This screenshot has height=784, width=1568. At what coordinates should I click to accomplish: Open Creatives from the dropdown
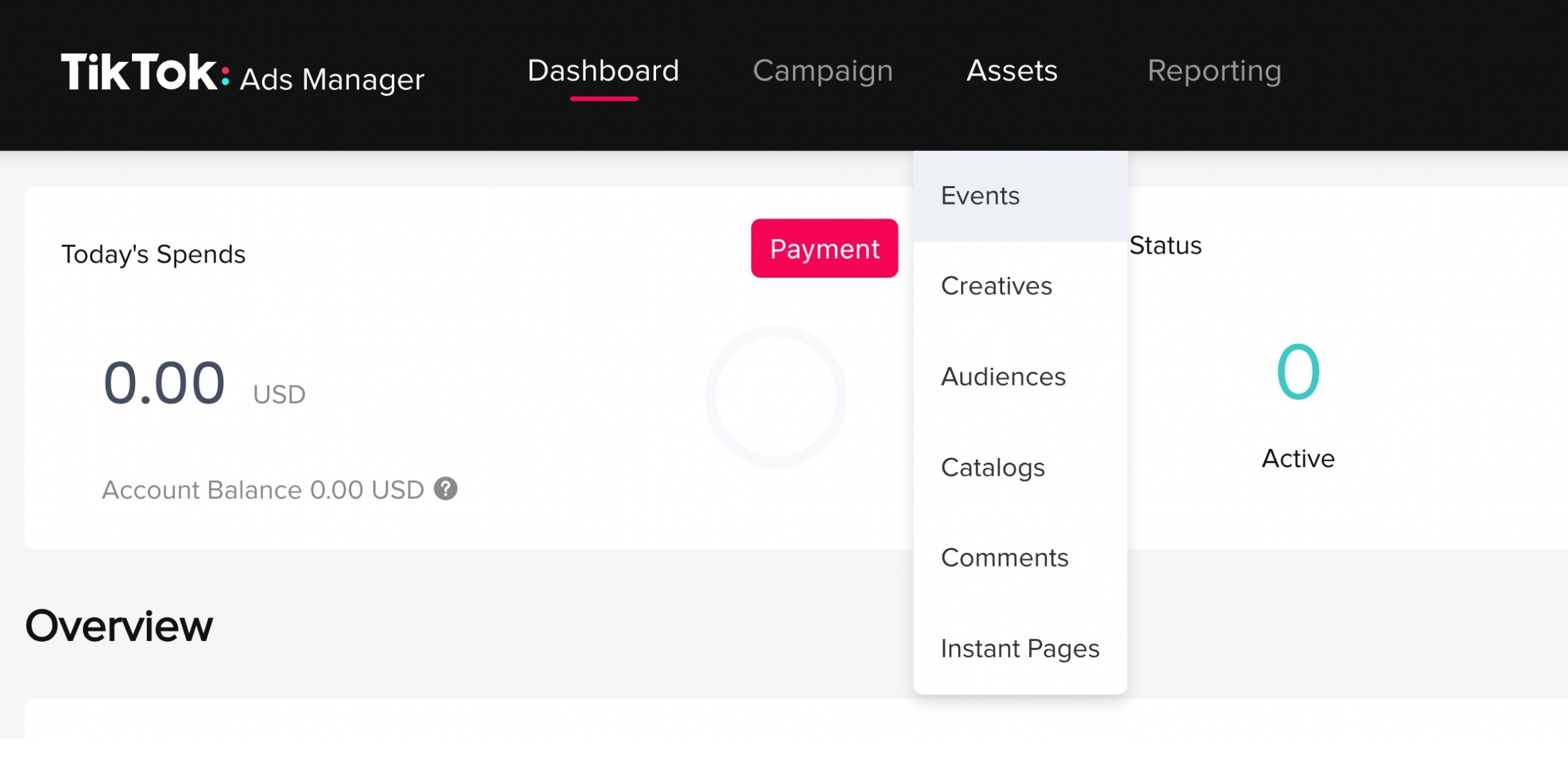coord(996,286)
